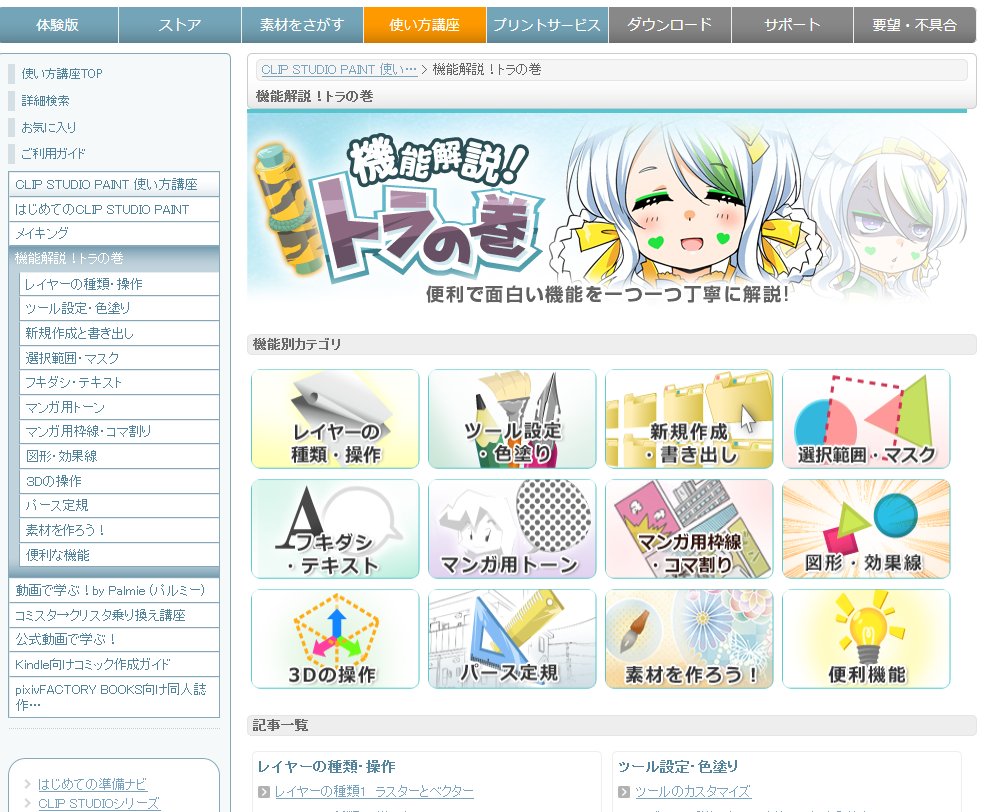Select 図形・効果線 in the sidebar
994x812 pixels.
(119, 456)
